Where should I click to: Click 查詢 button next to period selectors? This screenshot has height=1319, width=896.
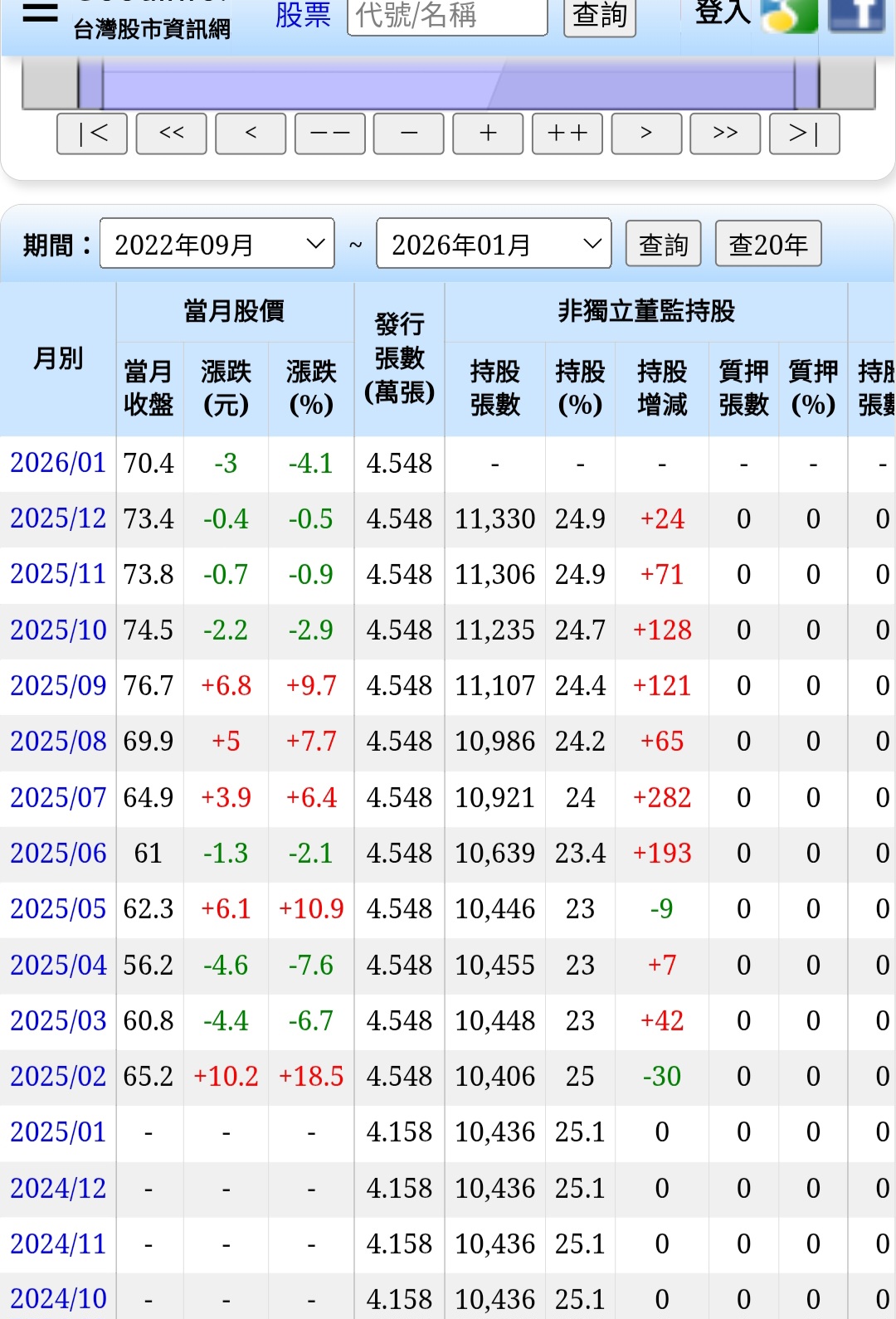(x=663, y=244)
